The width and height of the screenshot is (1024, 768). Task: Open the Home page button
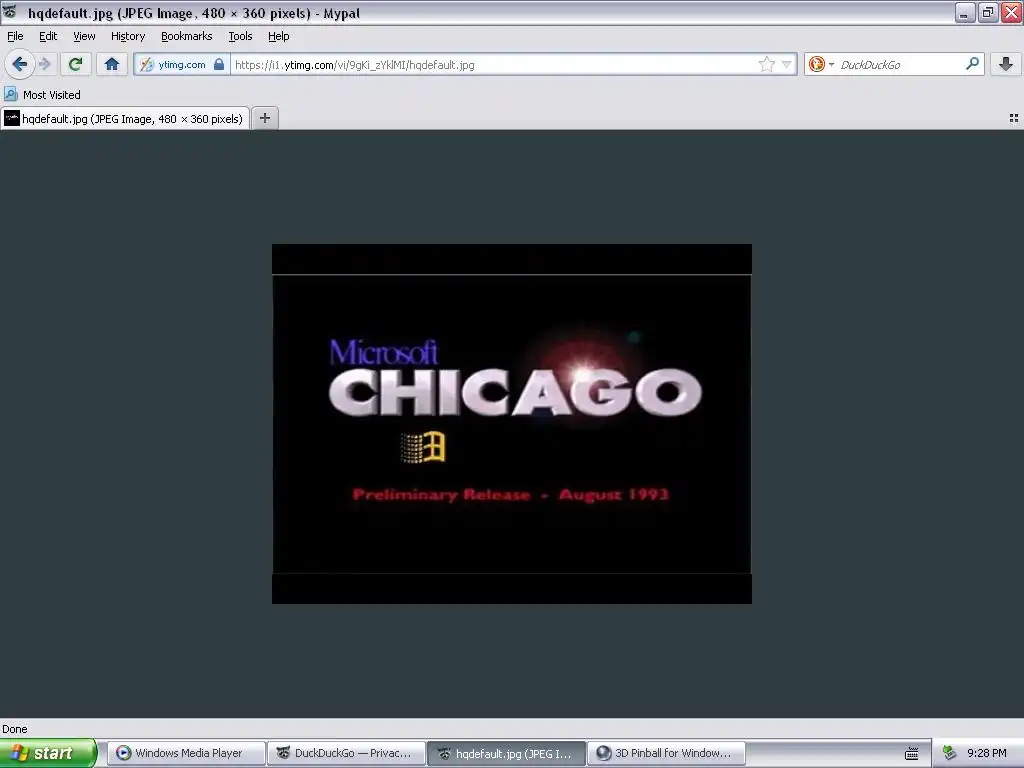click(x=112, y=64)
